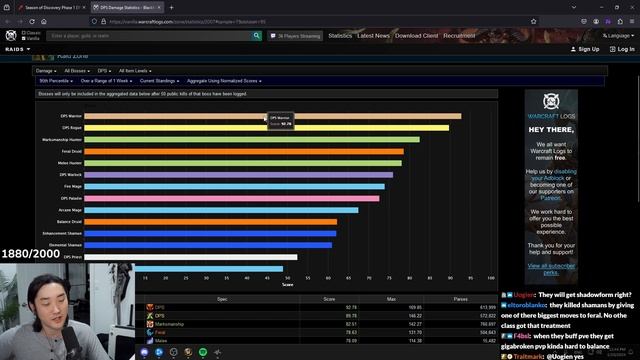
Task: Open the Language selector
Action: [618, 36]
